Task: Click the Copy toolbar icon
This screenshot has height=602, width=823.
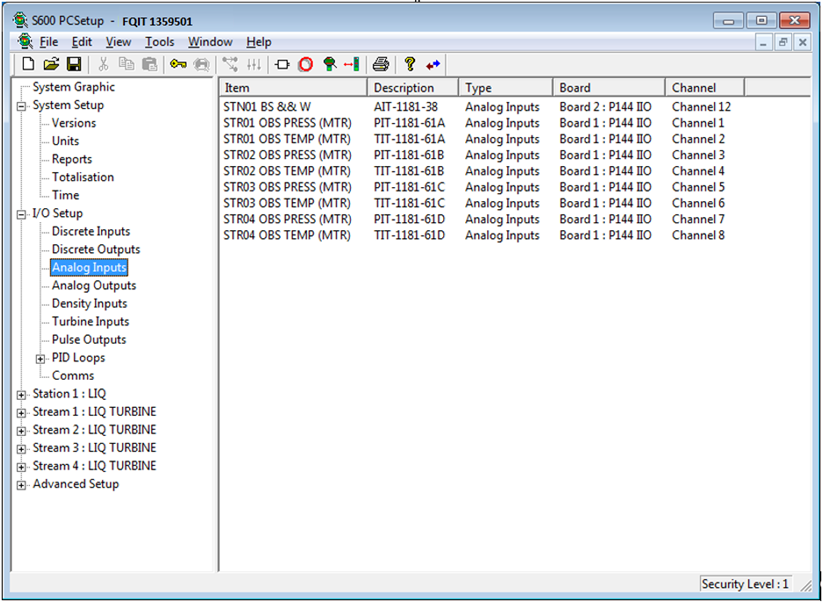Action: (126, 65)
